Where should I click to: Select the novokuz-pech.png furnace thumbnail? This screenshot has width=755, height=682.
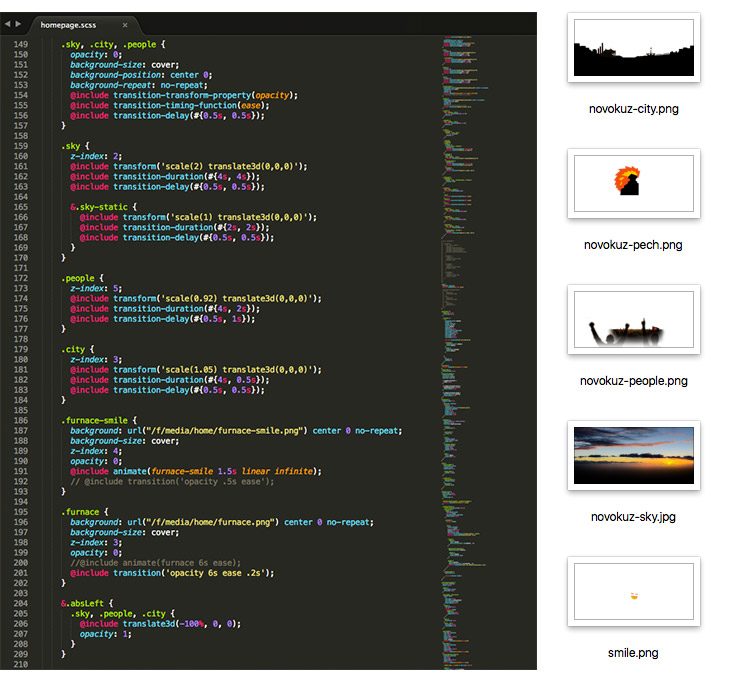(633, 183)
